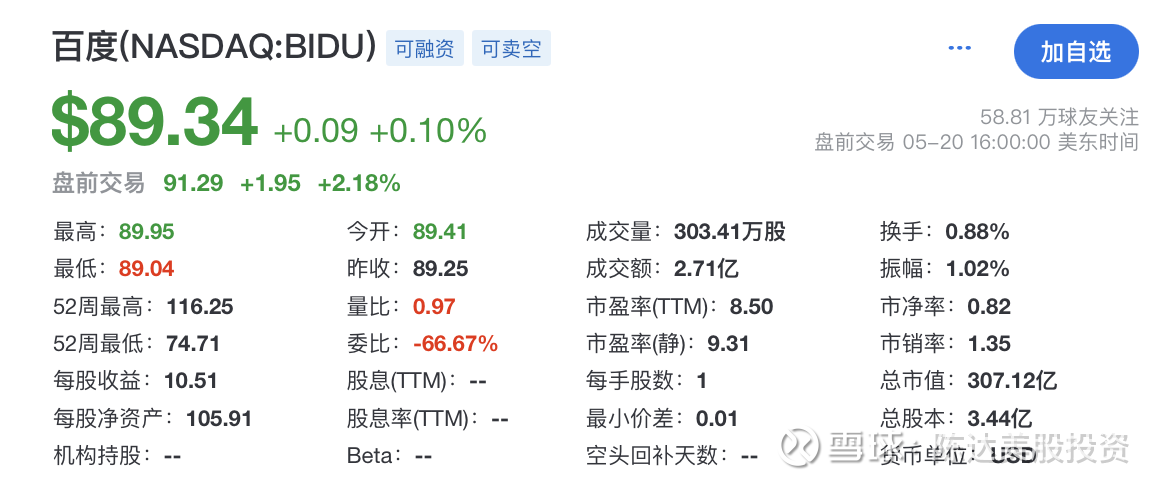The width and height of the screenshot is (1164, 484).
Task: Click the 每股收益 value 10.51
Action: tap(188, 381)
